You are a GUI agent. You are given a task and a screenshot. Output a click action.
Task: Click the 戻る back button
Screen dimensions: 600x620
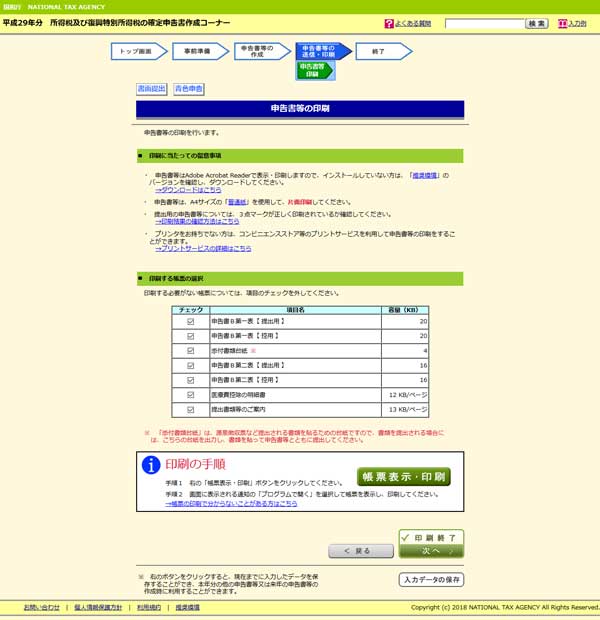[361, 551]
